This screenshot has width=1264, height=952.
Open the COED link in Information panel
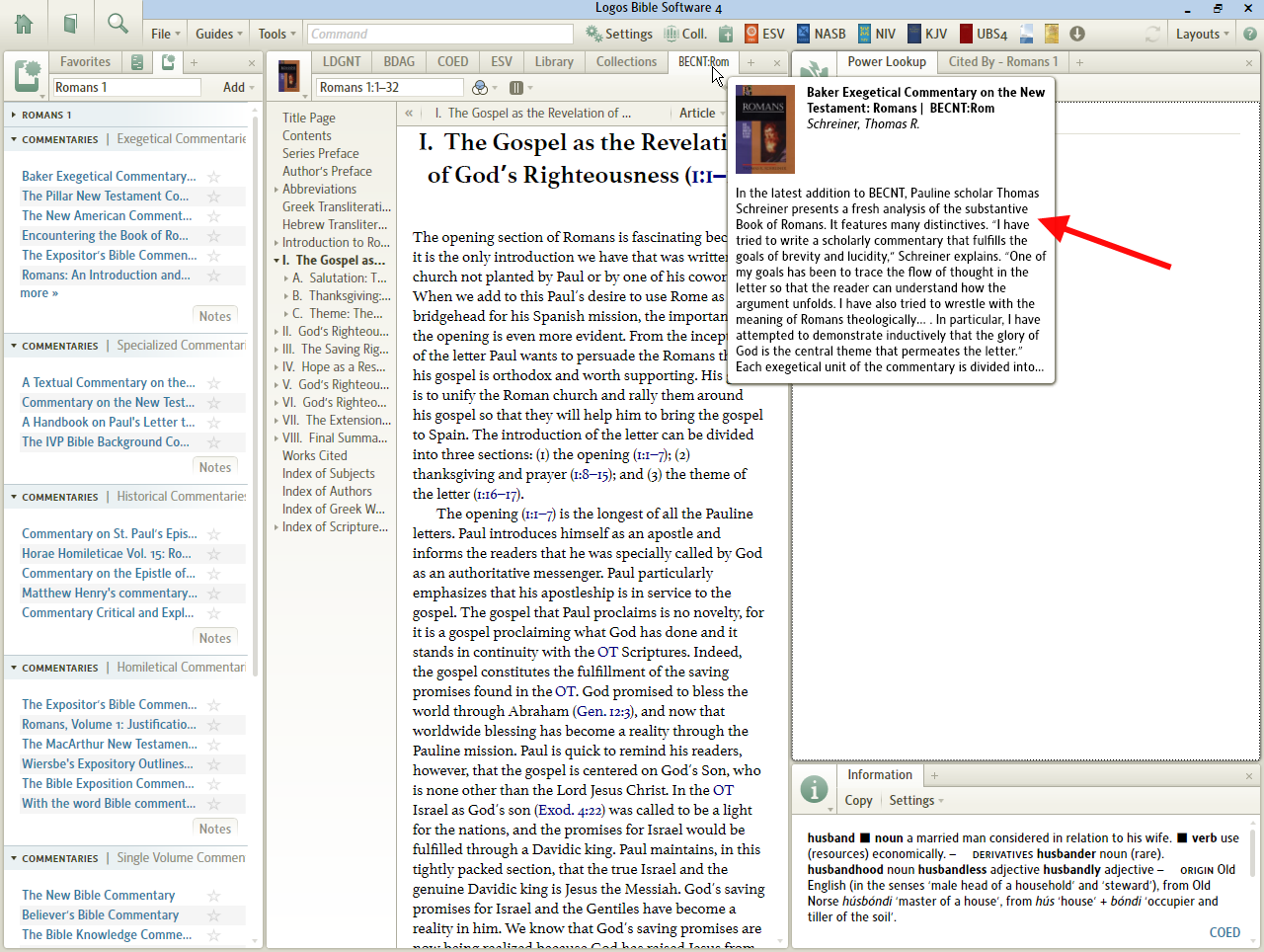1224,932
